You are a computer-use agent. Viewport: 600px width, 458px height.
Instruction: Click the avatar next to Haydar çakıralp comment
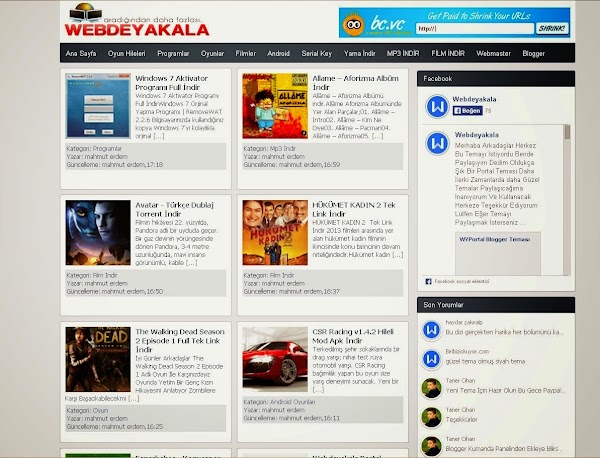[431, 329]
